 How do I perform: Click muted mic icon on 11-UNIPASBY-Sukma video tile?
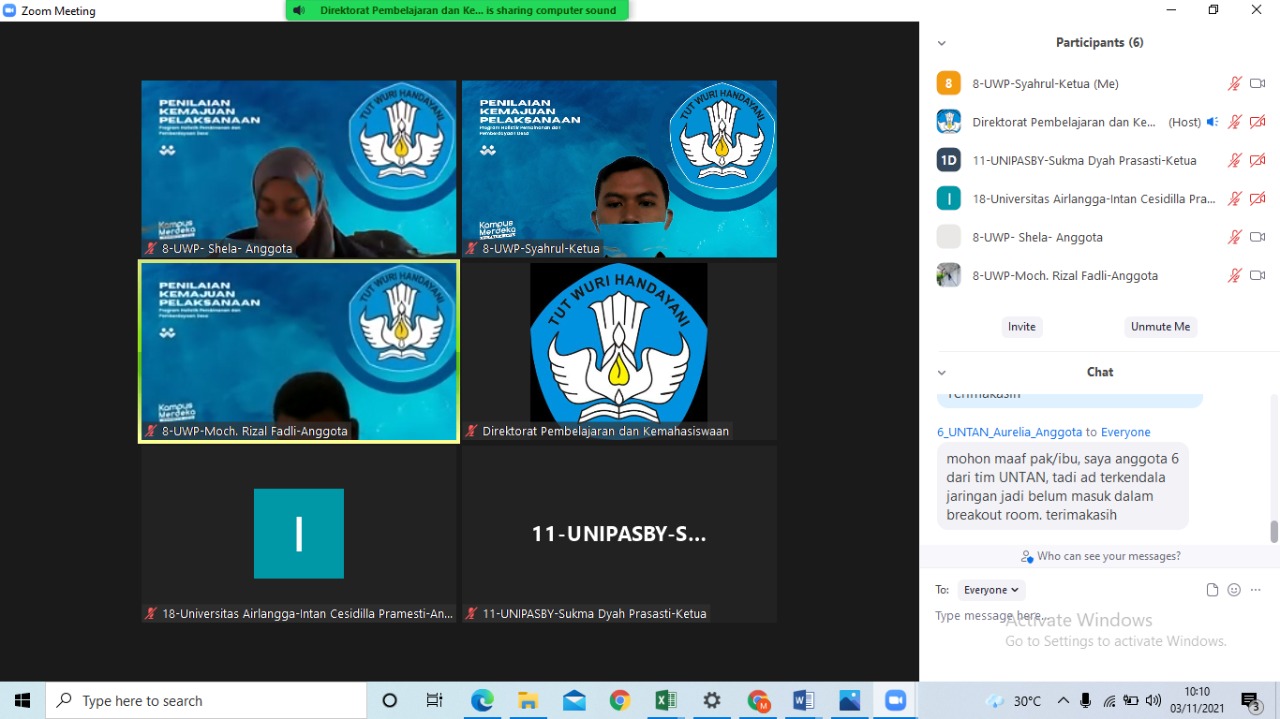(471, 614)
